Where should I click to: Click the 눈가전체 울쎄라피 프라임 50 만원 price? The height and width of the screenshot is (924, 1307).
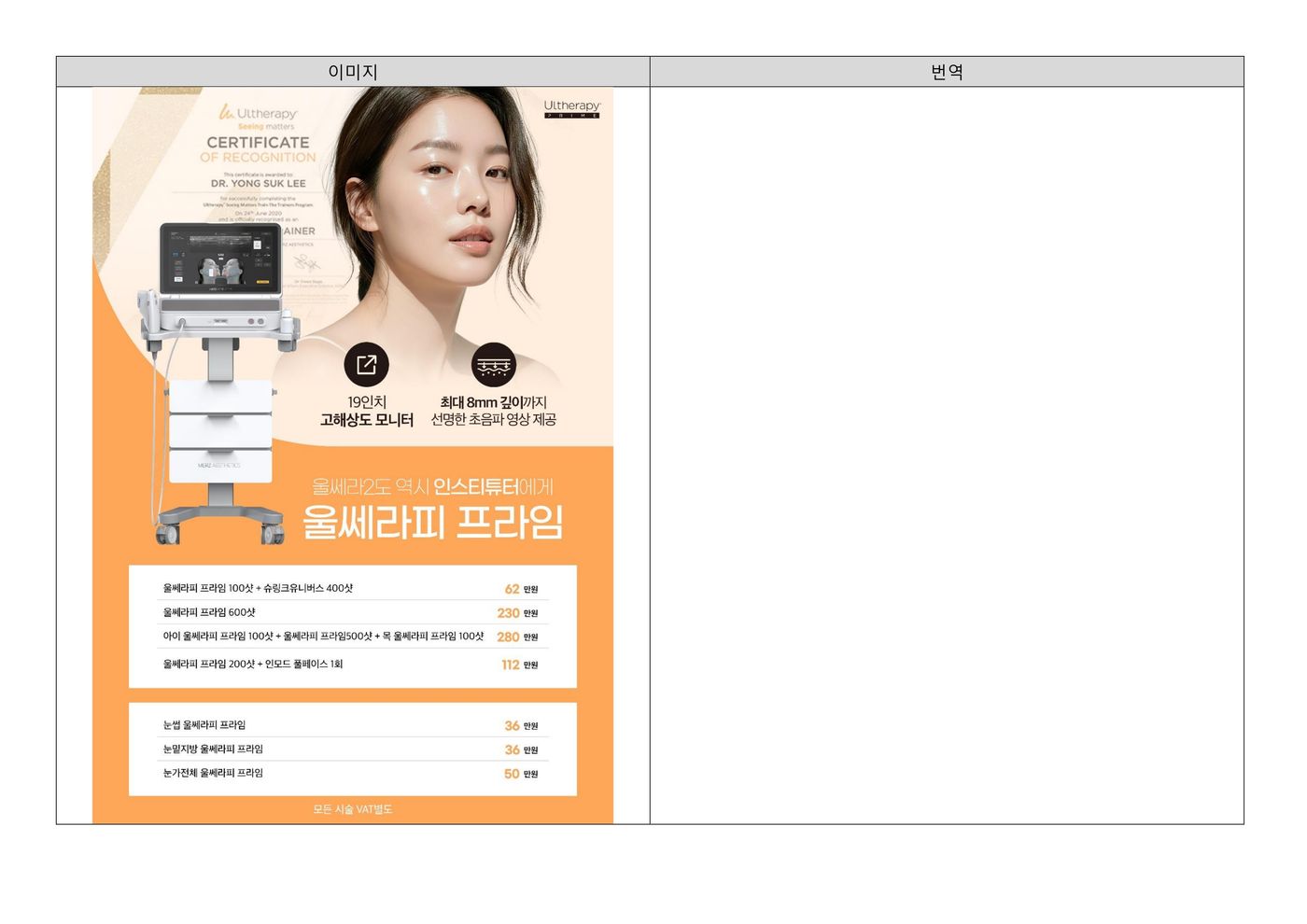pyautogui.click(x=520, y=774)
